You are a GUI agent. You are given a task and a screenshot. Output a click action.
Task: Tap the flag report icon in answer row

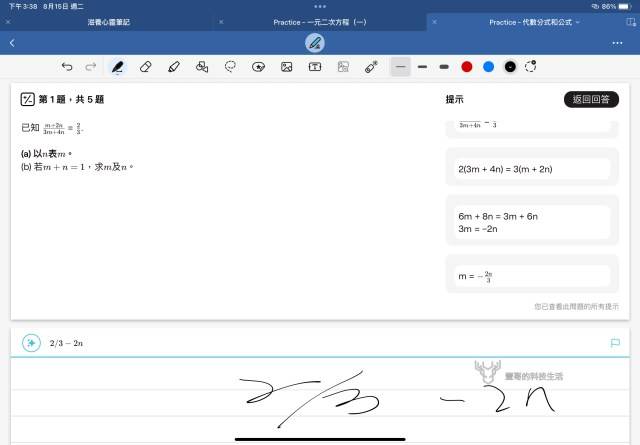[615, 343]
